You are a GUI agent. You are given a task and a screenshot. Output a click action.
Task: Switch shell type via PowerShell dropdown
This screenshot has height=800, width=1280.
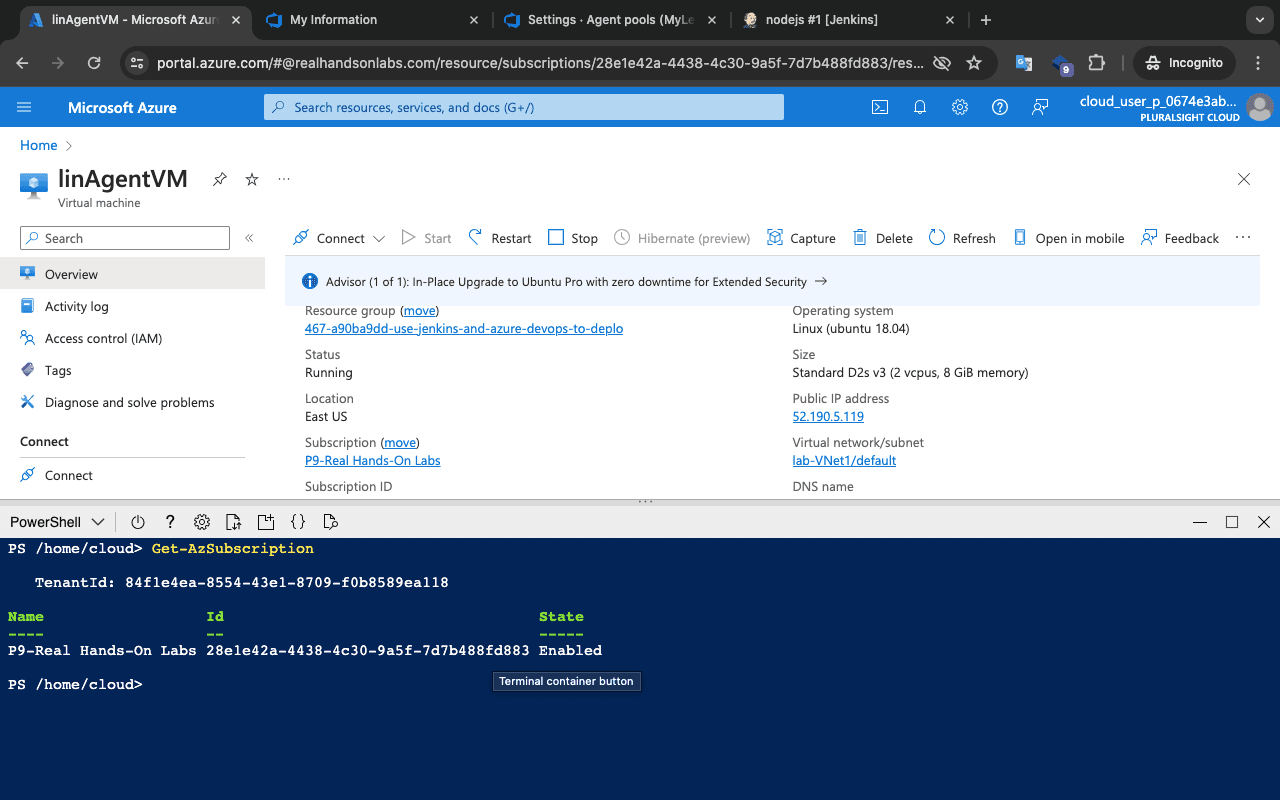tap(57, 522)
